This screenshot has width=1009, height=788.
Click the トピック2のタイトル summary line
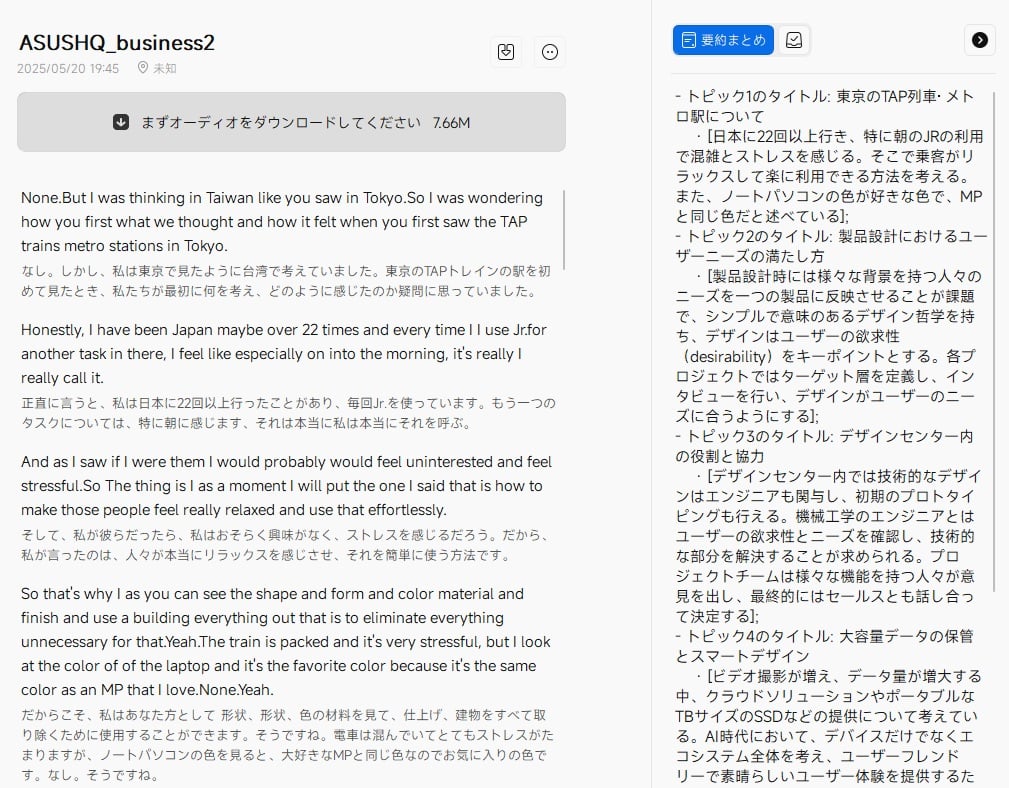tap(831, 246)
